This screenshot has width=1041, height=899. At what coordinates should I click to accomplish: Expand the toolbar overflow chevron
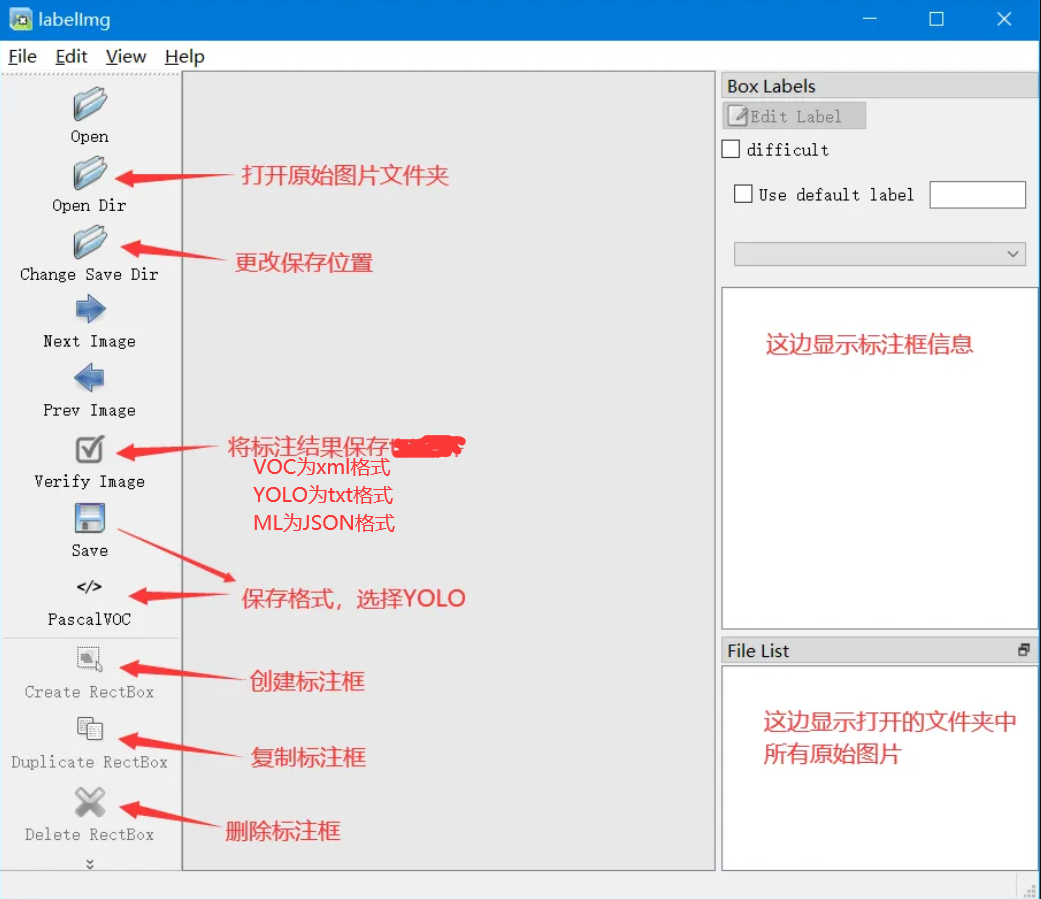pyautogui.click(x=90, y=863)
